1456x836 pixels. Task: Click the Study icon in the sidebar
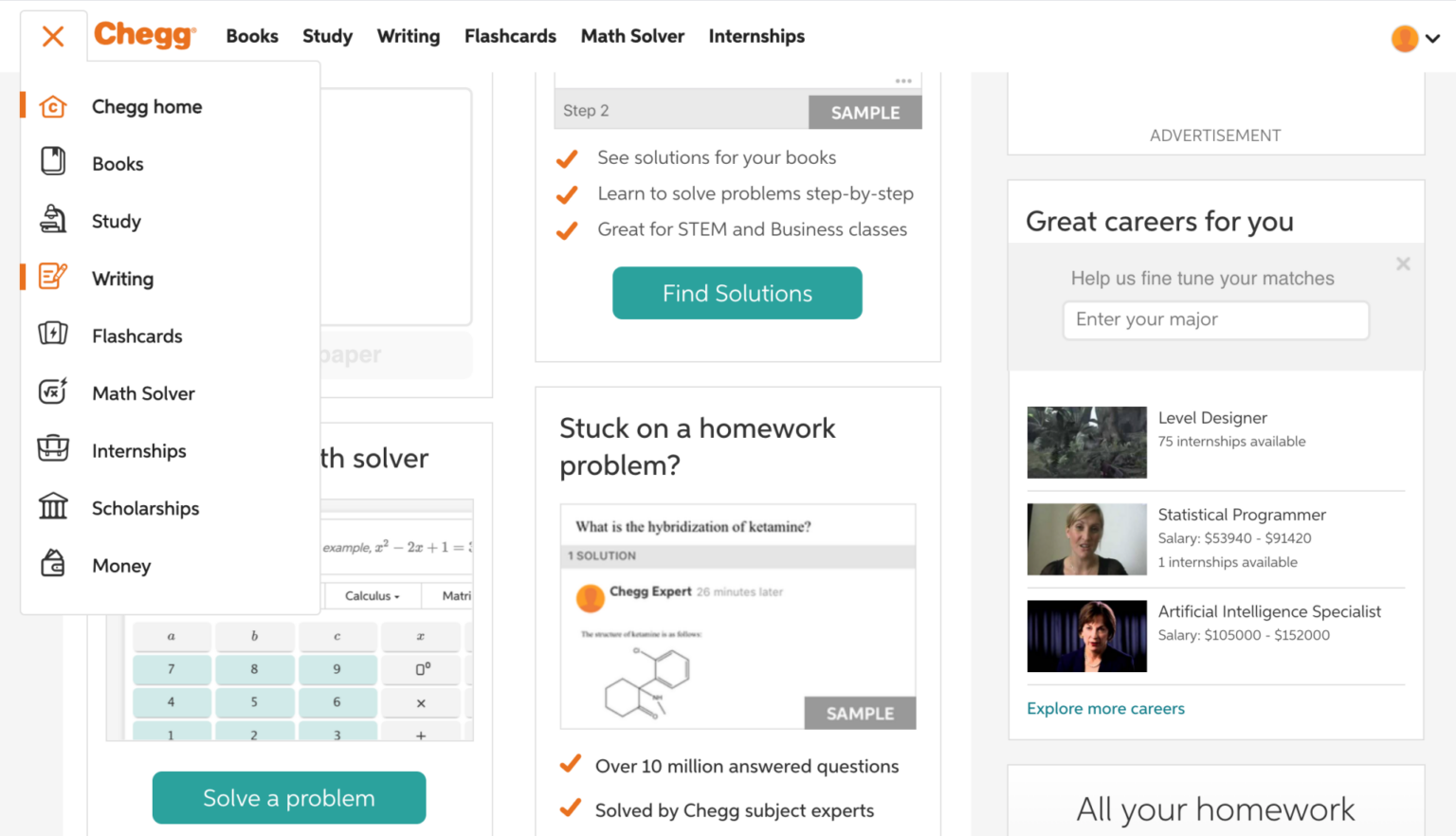click(x=52, y=220)
